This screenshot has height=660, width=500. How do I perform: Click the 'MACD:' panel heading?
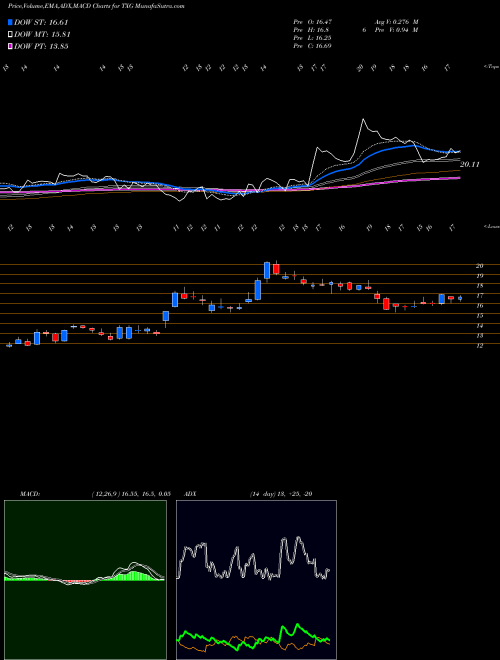tap(30, 494)
